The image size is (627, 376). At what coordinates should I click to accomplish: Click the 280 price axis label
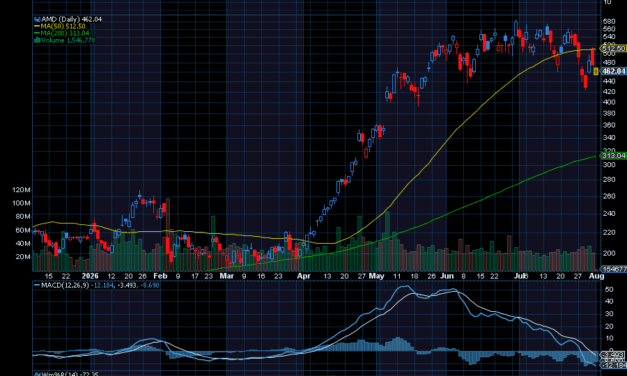609,180
